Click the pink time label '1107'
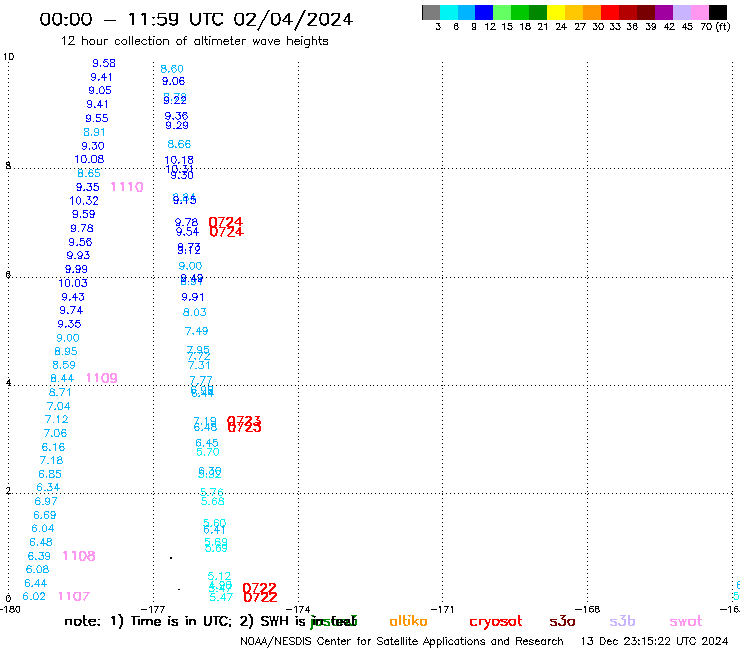The width and height of the screenshot is (740, 650). coord(74,596)
